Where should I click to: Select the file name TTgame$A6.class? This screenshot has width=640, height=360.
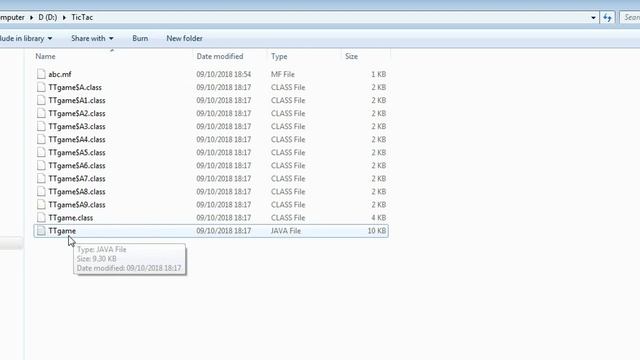tap(77, 166)
